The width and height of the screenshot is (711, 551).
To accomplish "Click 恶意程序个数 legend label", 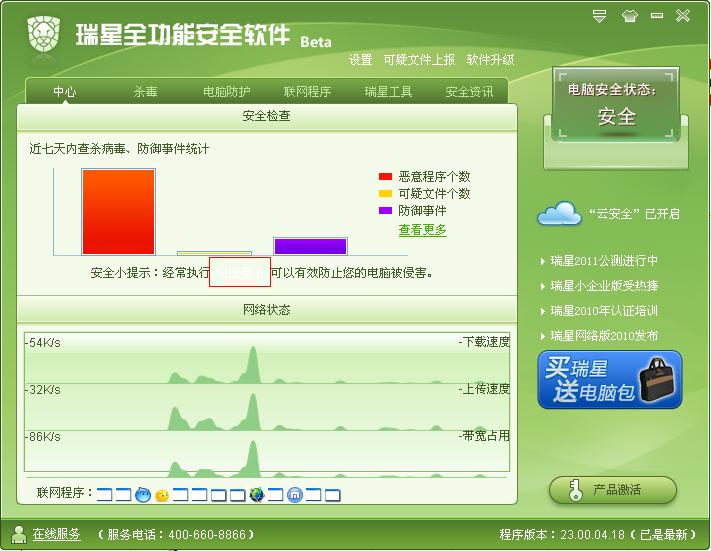I will (x=434, y=176).
